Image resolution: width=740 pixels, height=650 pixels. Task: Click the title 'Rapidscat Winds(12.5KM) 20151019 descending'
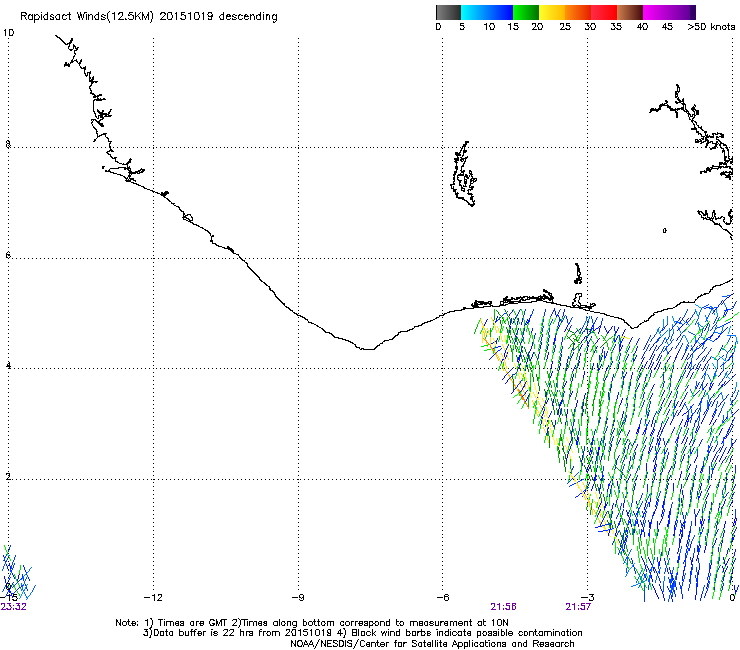(149, 17)
